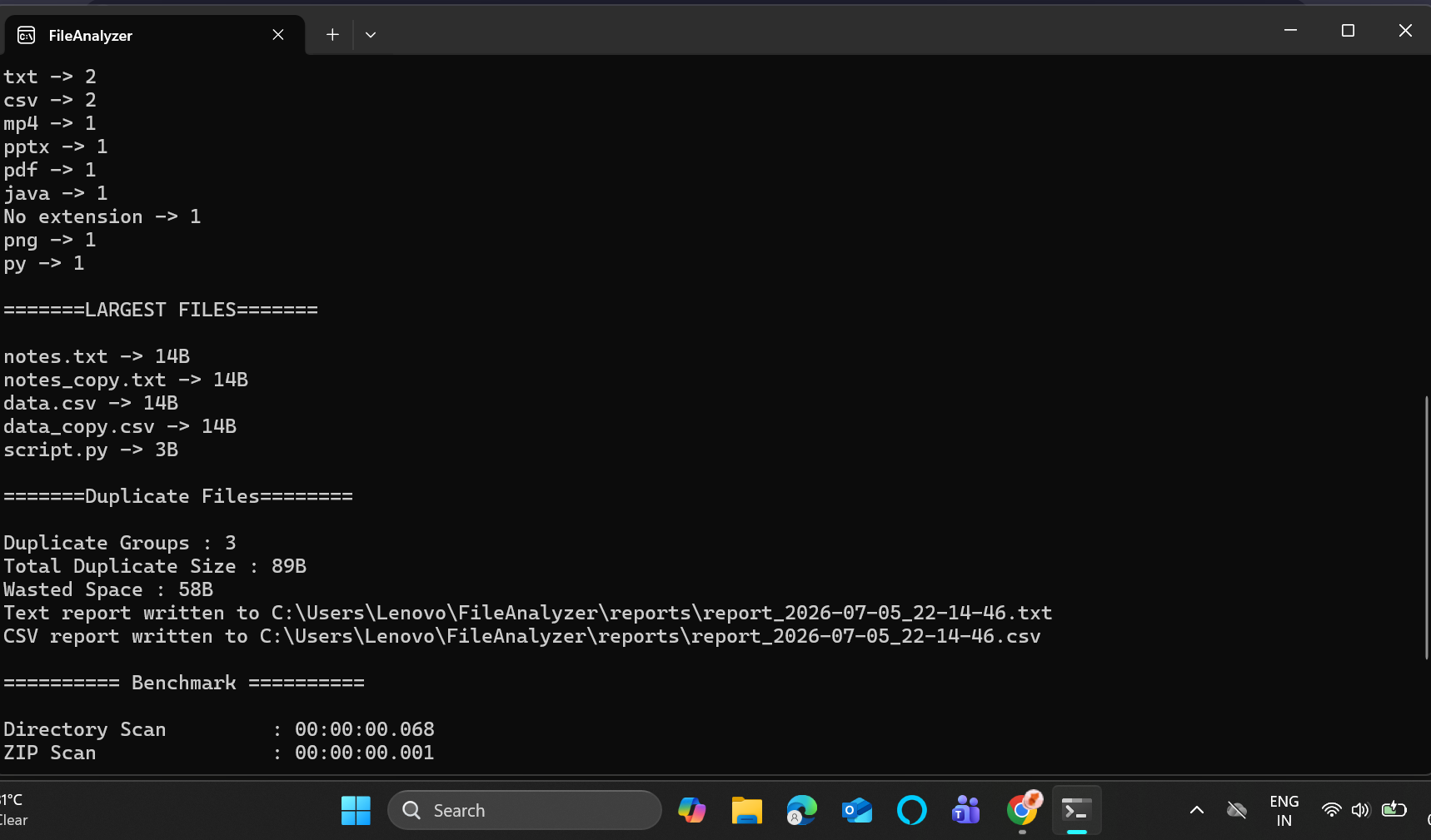Click the volume speaker icon

click(x=1360, y=810)
